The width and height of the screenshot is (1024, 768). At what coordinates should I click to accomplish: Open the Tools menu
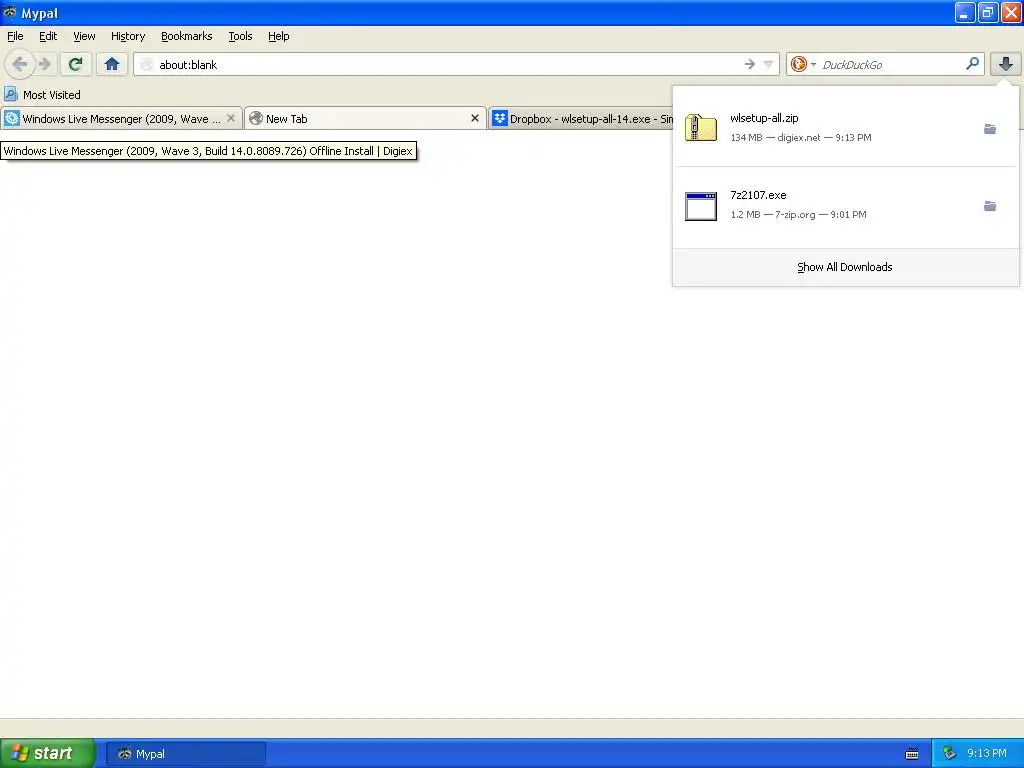point(240,36)
